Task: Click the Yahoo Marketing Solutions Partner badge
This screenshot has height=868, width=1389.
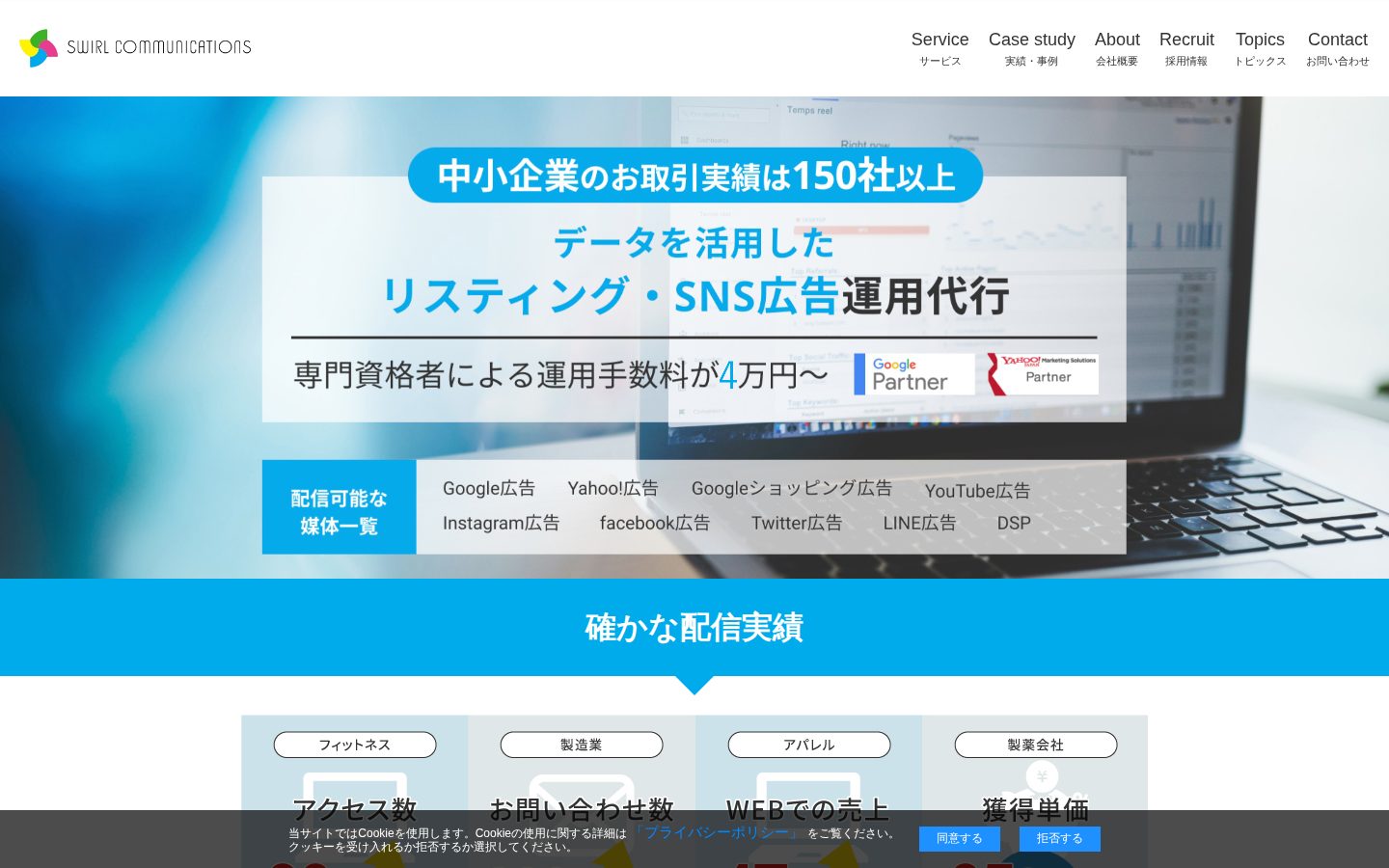Action: point(1043,374)
